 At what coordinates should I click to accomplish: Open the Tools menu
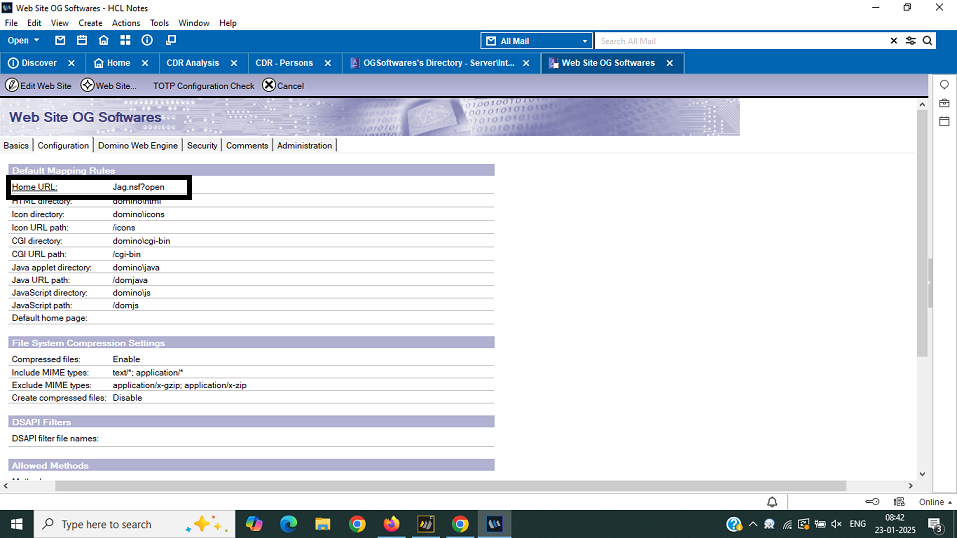(x=159, y=23)
